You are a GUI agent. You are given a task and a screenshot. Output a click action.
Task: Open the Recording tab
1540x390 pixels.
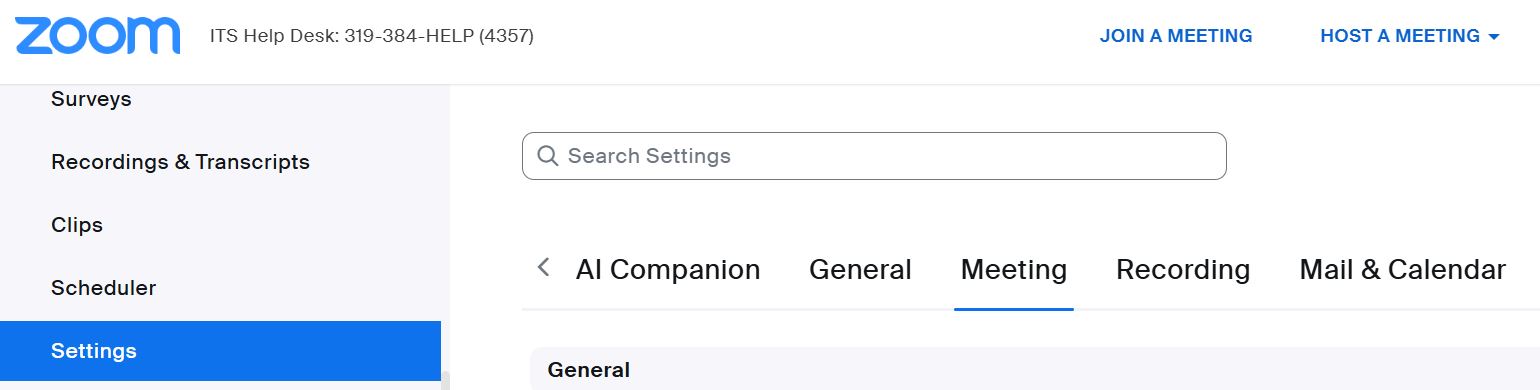point(1183,270)
